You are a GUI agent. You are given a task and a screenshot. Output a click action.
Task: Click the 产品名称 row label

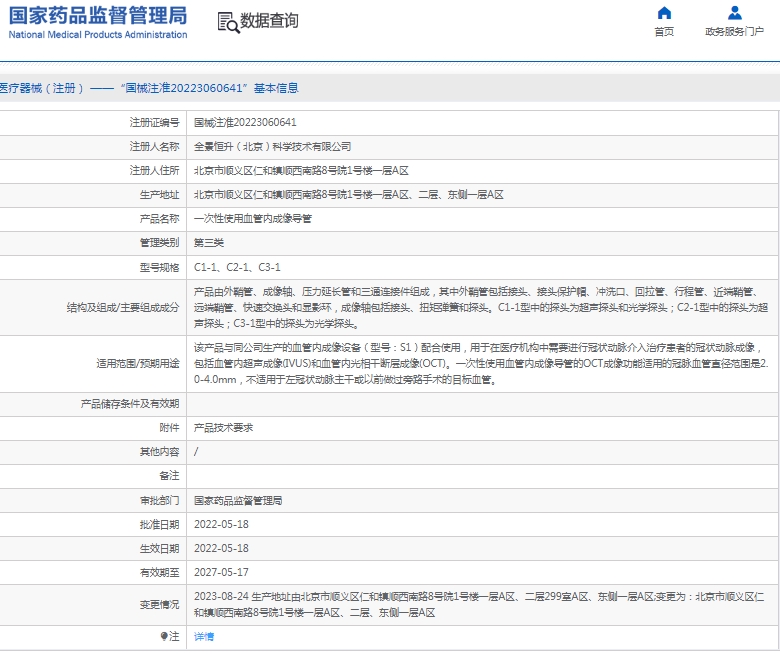(160, 219)
